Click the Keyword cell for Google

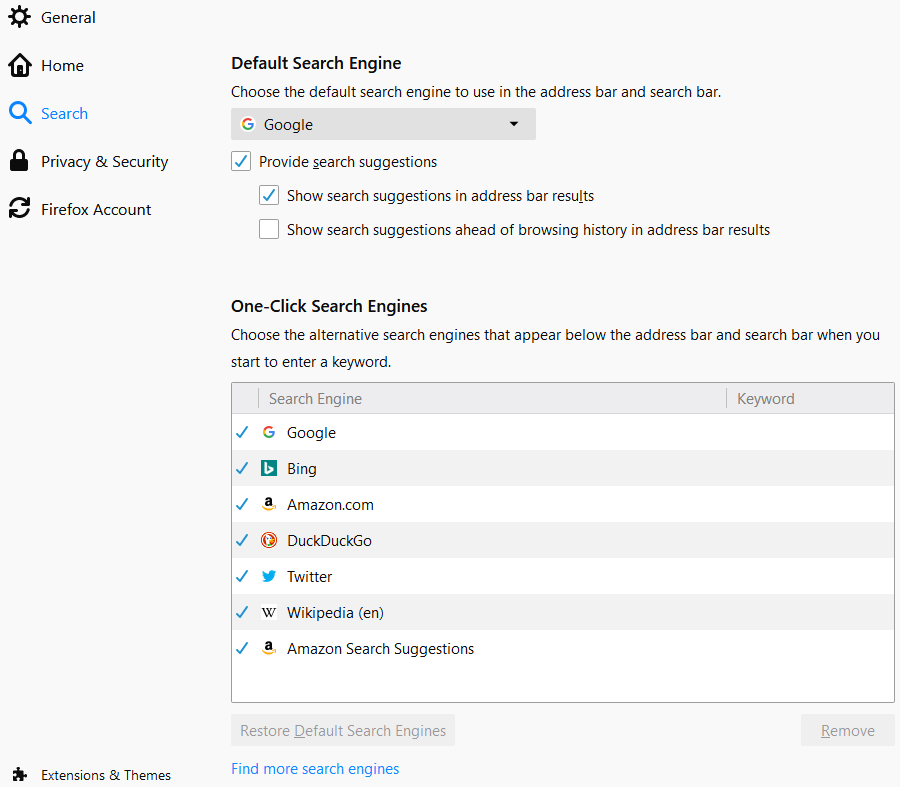[810, 432]
